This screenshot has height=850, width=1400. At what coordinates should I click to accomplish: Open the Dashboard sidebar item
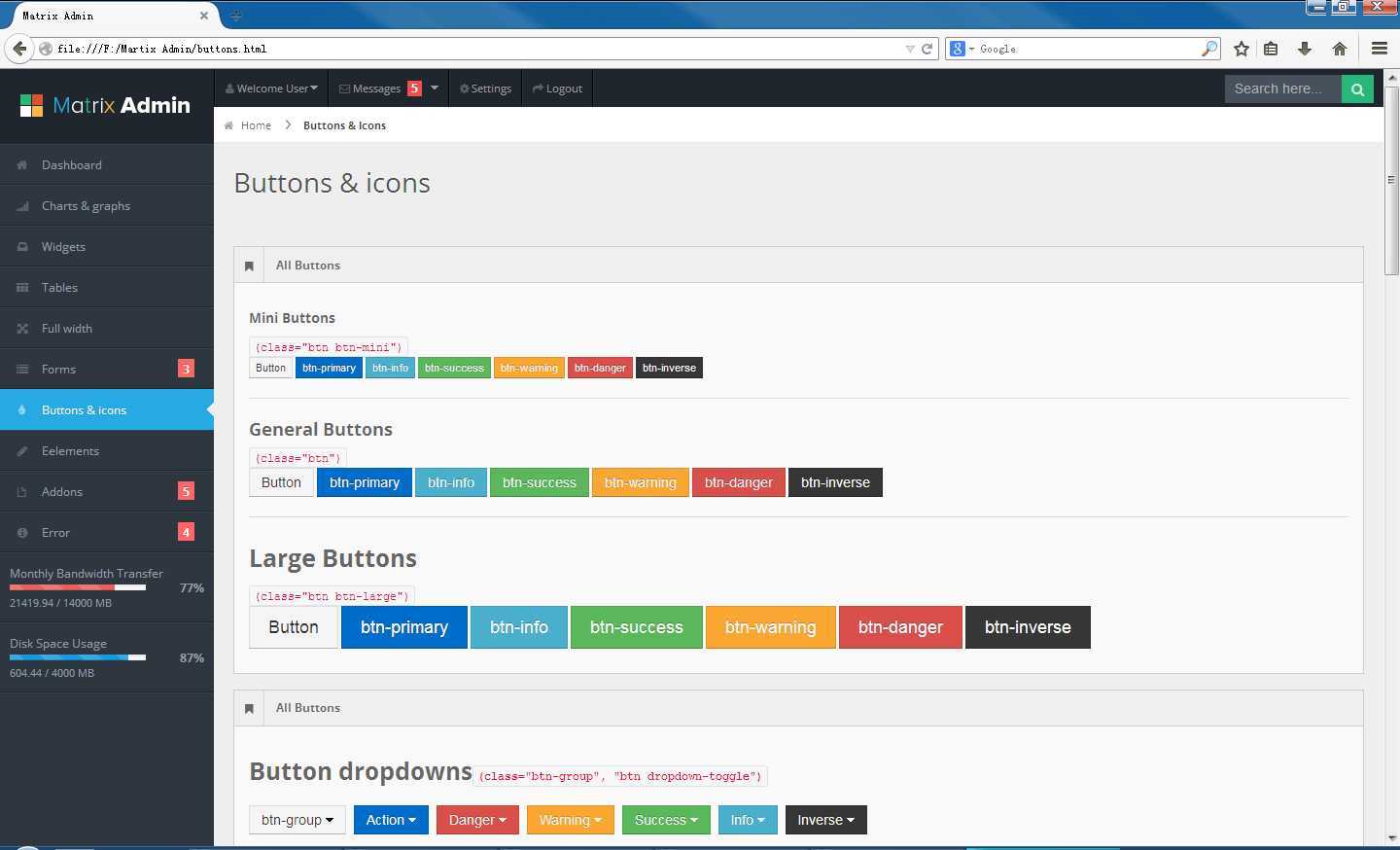[107, 165]
